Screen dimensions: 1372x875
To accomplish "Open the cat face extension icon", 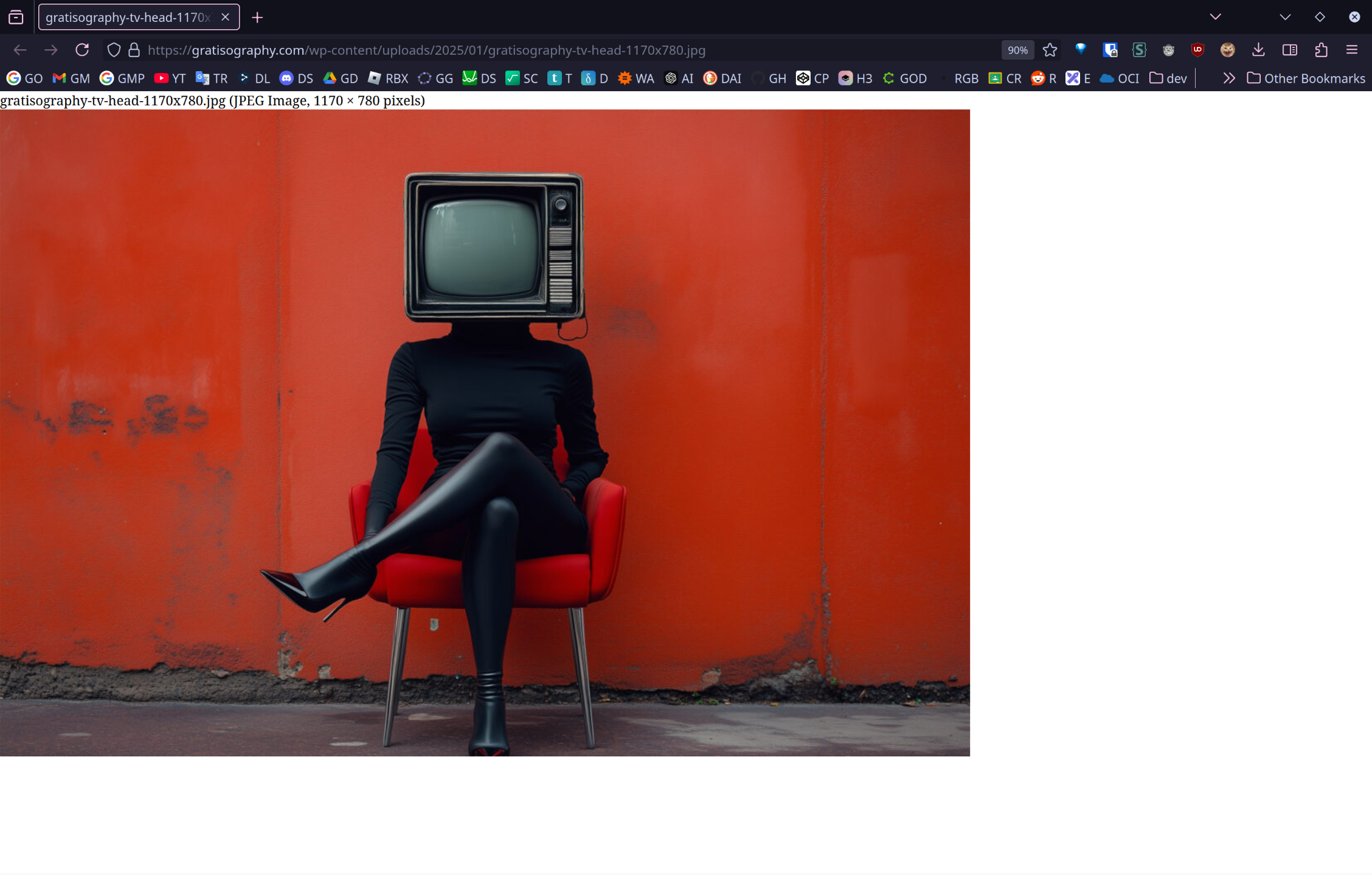I will tap(1227, 50).
